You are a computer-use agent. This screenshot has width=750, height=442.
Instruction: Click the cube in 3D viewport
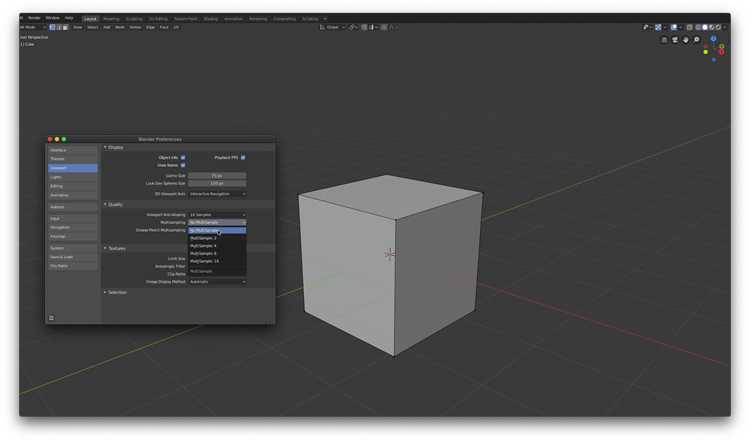click(x=390, y=265)
